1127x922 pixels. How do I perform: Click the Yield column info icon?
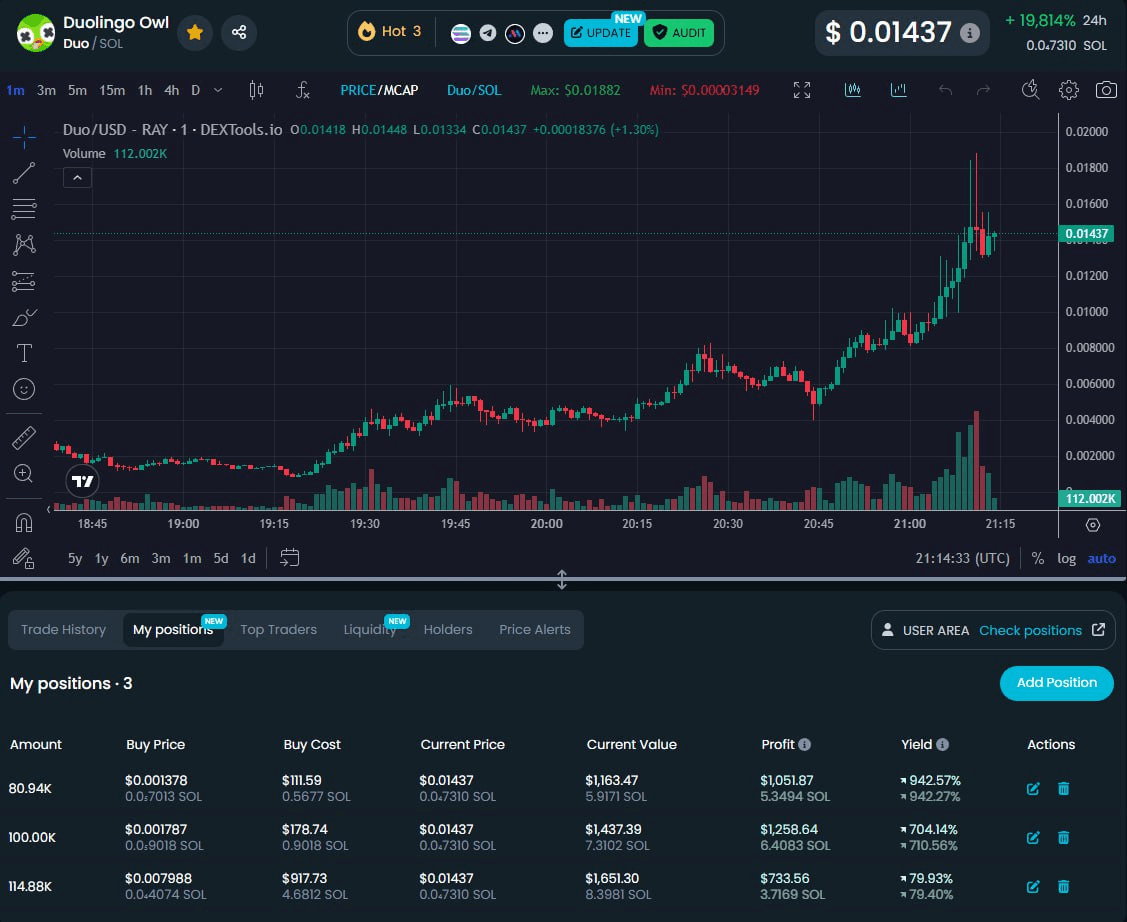click(x=942, y=744)
